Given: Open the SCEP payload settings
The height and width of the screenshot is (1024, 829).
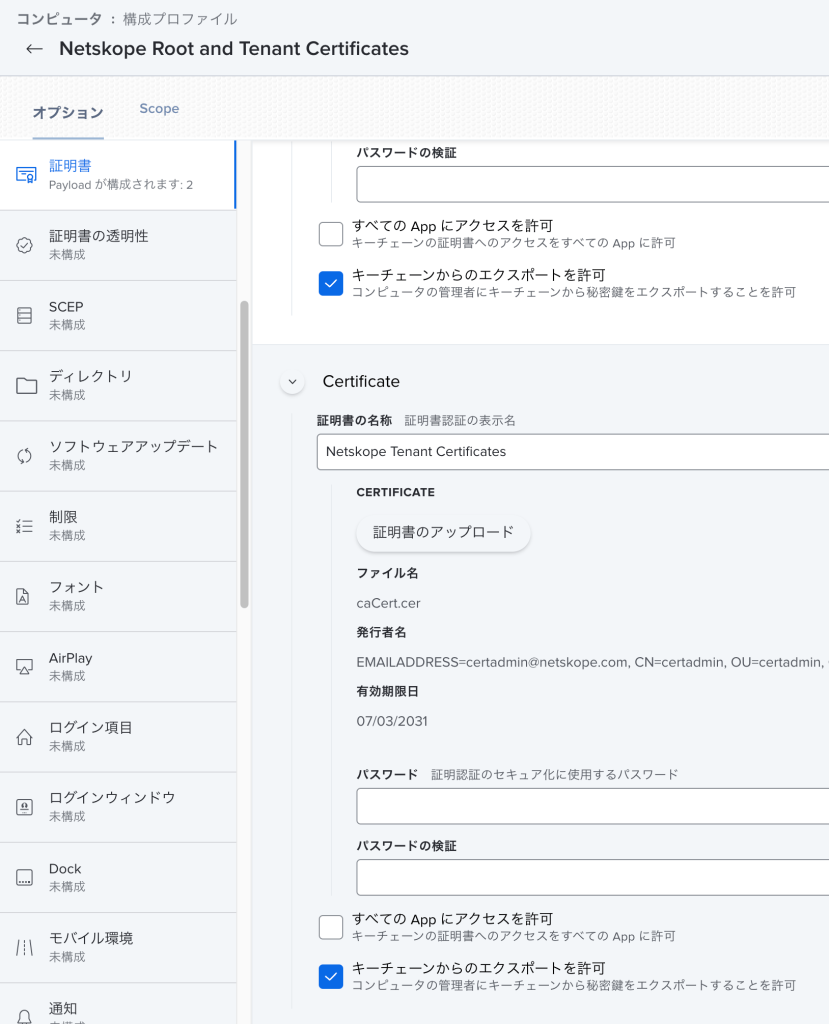Looking at the screenshot, I should point(118,315).
